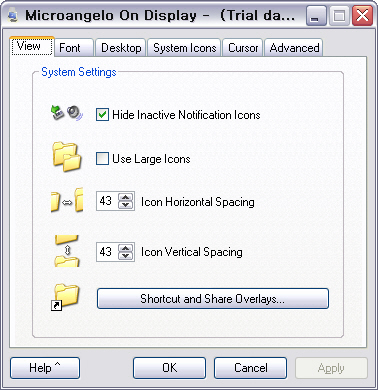
Task: Select the System Icons tab
Action: 184,48
